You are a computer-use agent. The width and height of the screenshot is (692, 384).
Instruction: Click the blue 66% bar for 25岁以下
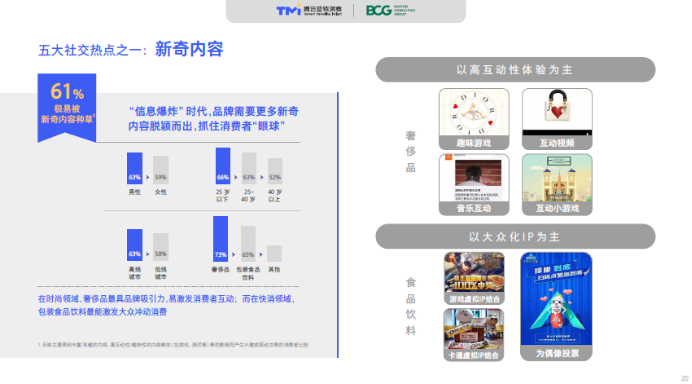coord(223,166)
